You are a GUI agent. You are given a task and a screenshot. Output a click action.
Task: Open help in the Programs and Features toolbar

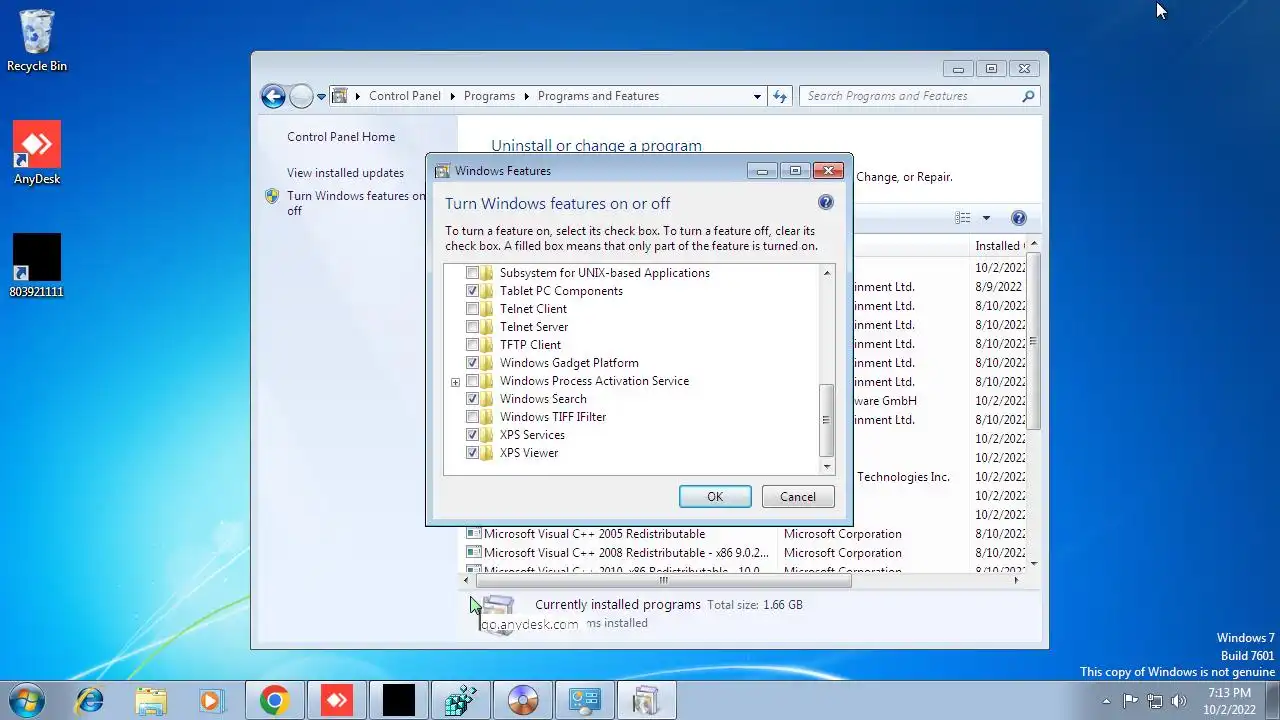(1018, 218)
